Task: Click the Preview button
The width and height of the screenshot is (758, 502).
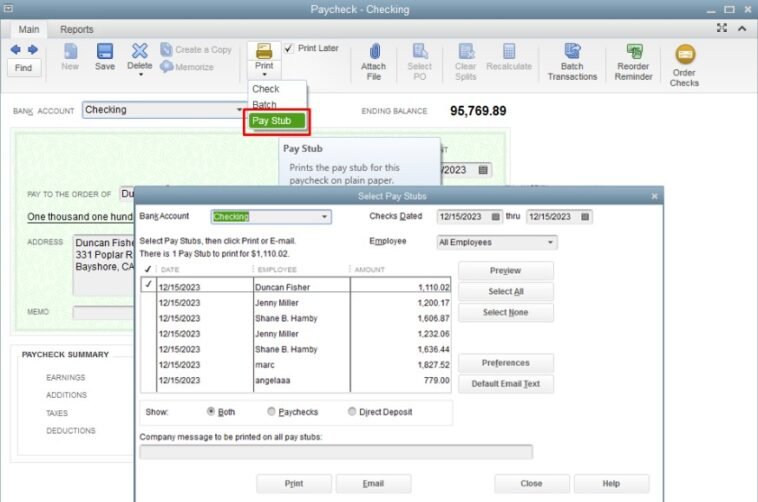Action: (506, 271)
